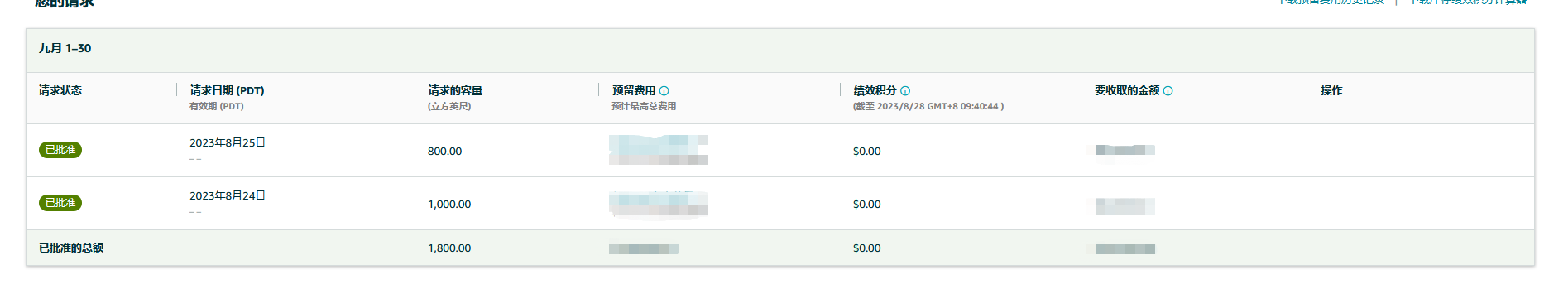Click $0.00 performance credit for 8月25日 row
The image size is (1568, 299).
(867, 152)
